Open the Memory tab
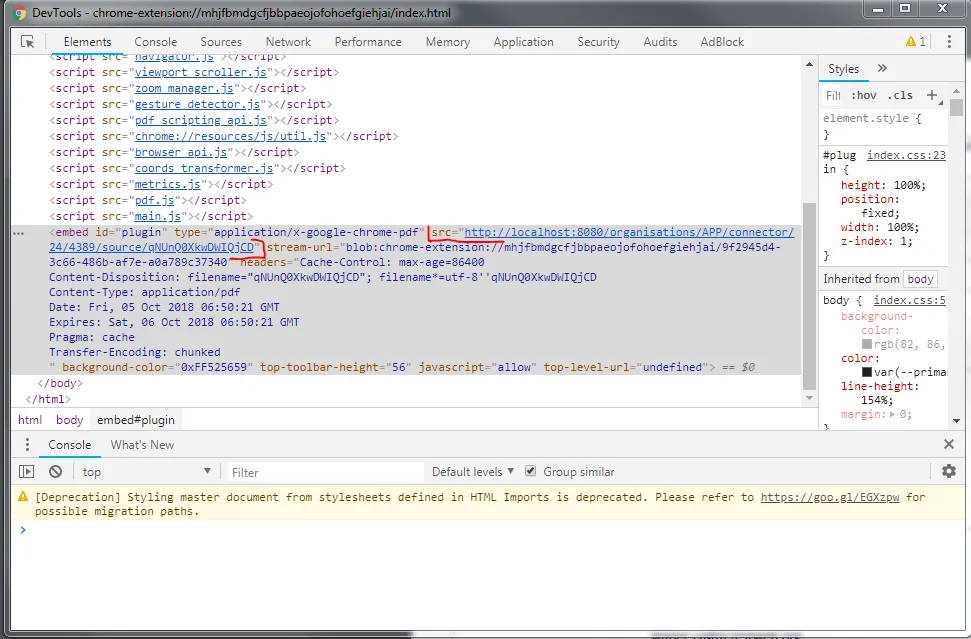The height and width of the screenshot is (639, 971). pos(448,41)
